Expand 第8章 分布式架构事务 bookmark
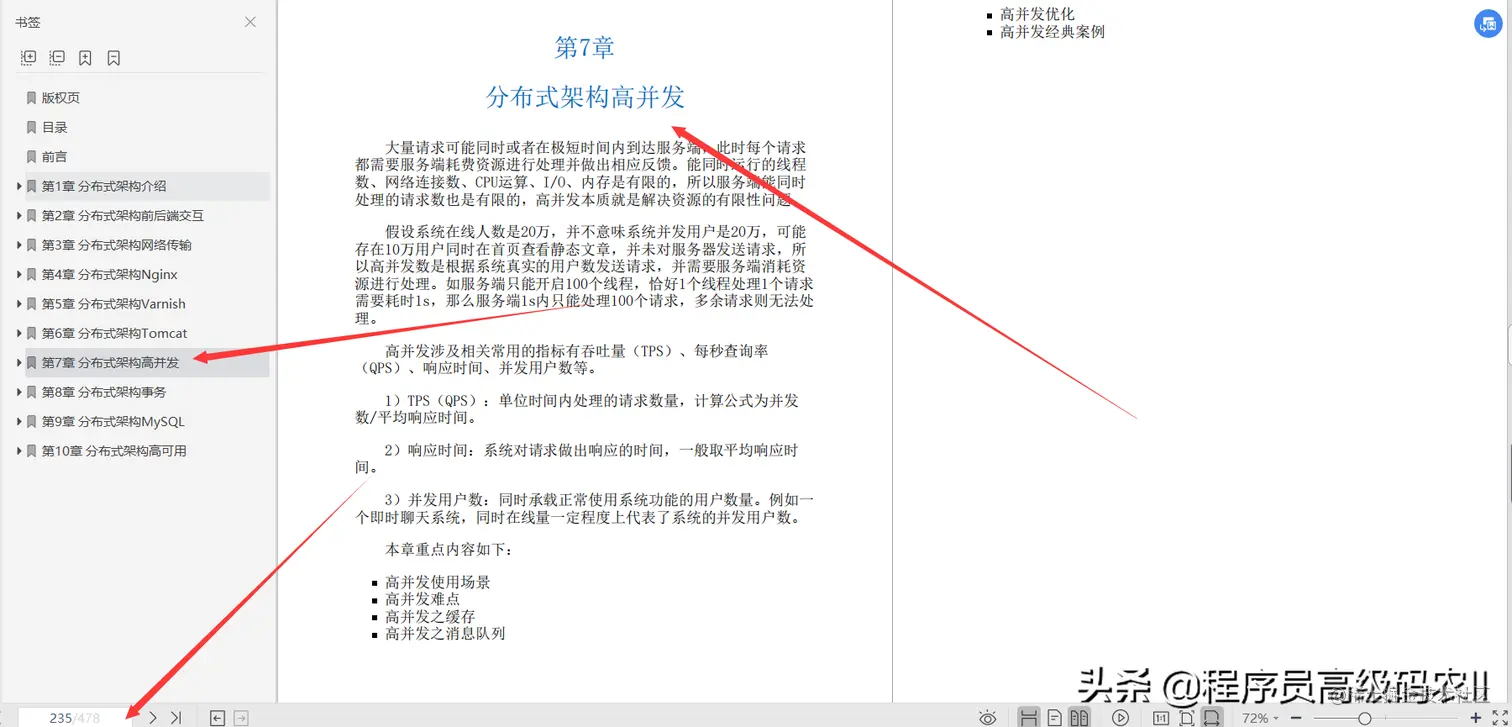The height and width of the screenshot is (727, 1512). pyautogui.click(x=19, y=392)
